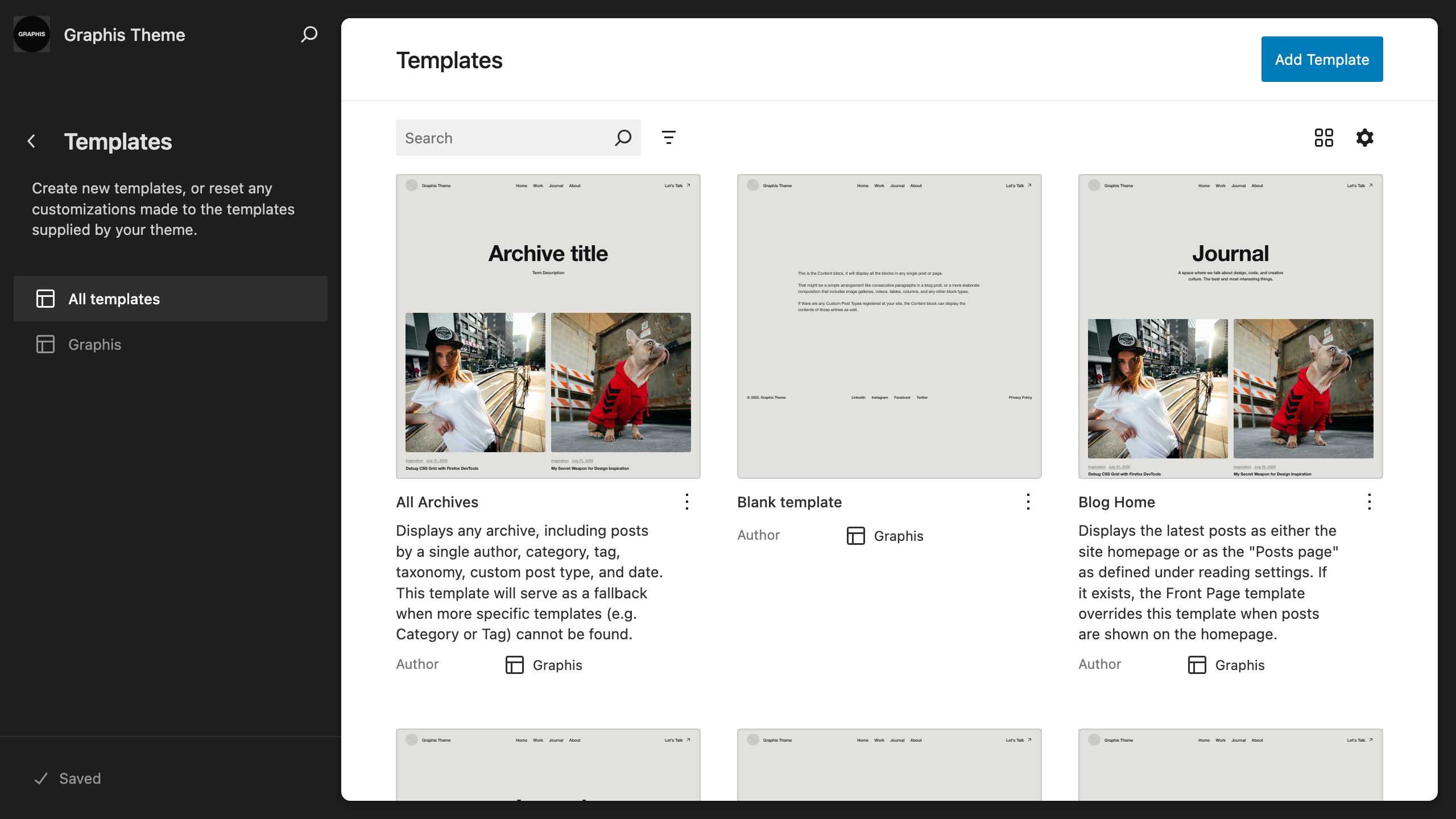This screenshot has width=1456, height=819.
Task: Open the sidebar search magnifier icon
Action: (309, 35)
